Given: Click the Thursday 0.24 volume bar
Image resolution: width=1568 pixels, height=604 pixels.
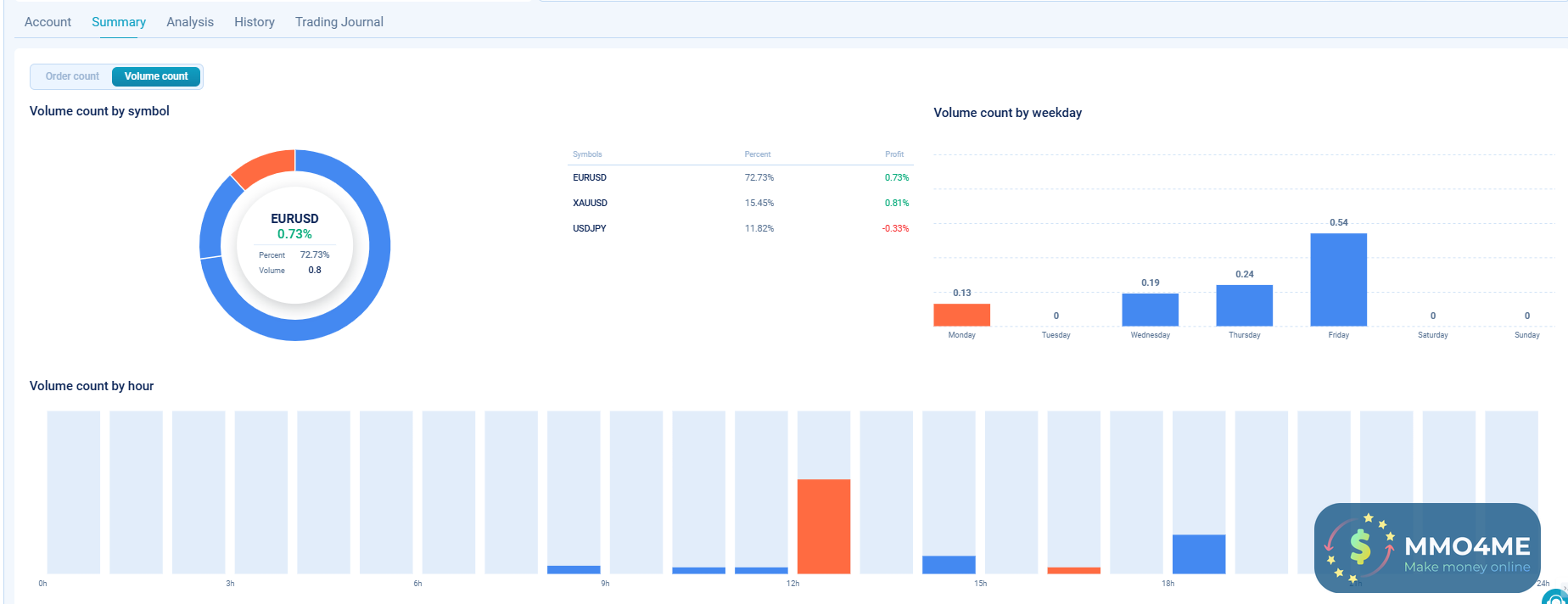Looking at the screenshot, I should pyautogui.click(x=1244, y=305).
